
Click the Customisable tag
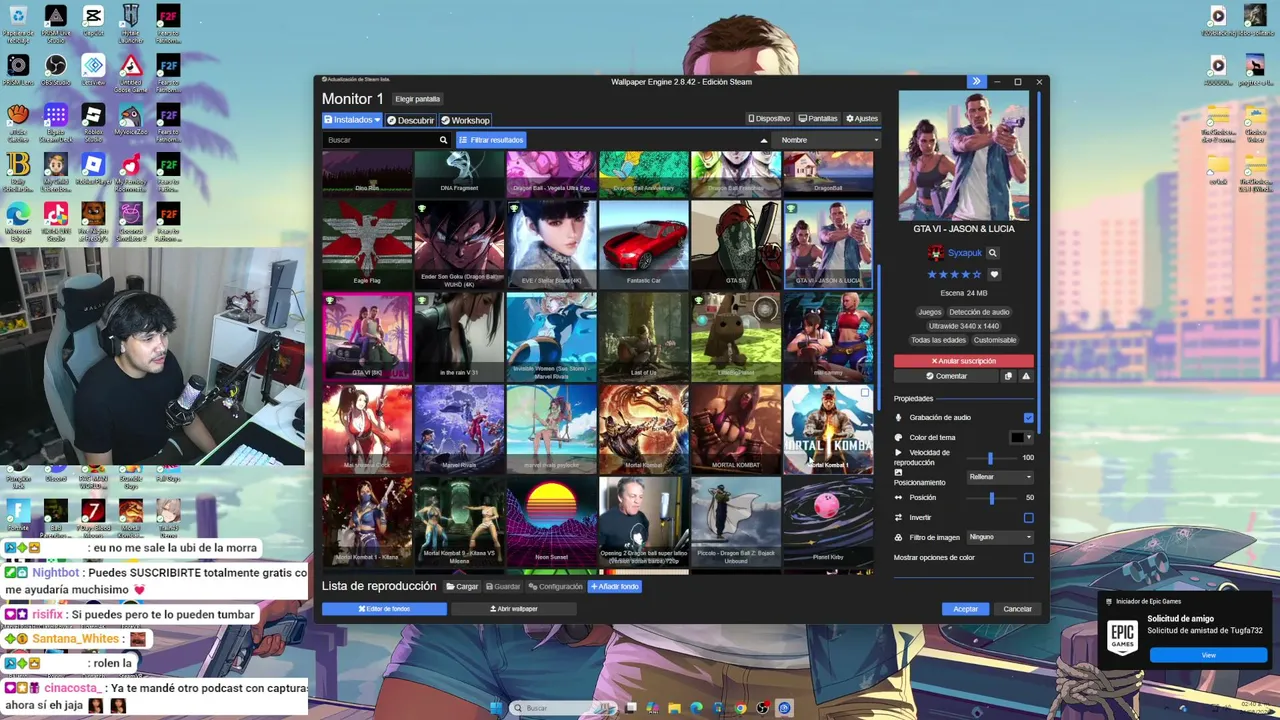(x=995, y=341)
